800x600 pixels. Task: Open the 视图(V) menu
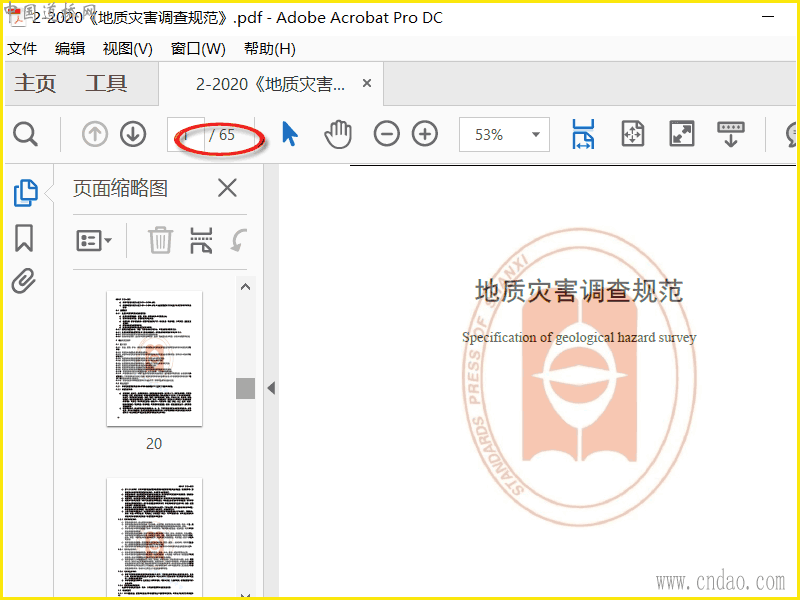[x=128, y=49]
